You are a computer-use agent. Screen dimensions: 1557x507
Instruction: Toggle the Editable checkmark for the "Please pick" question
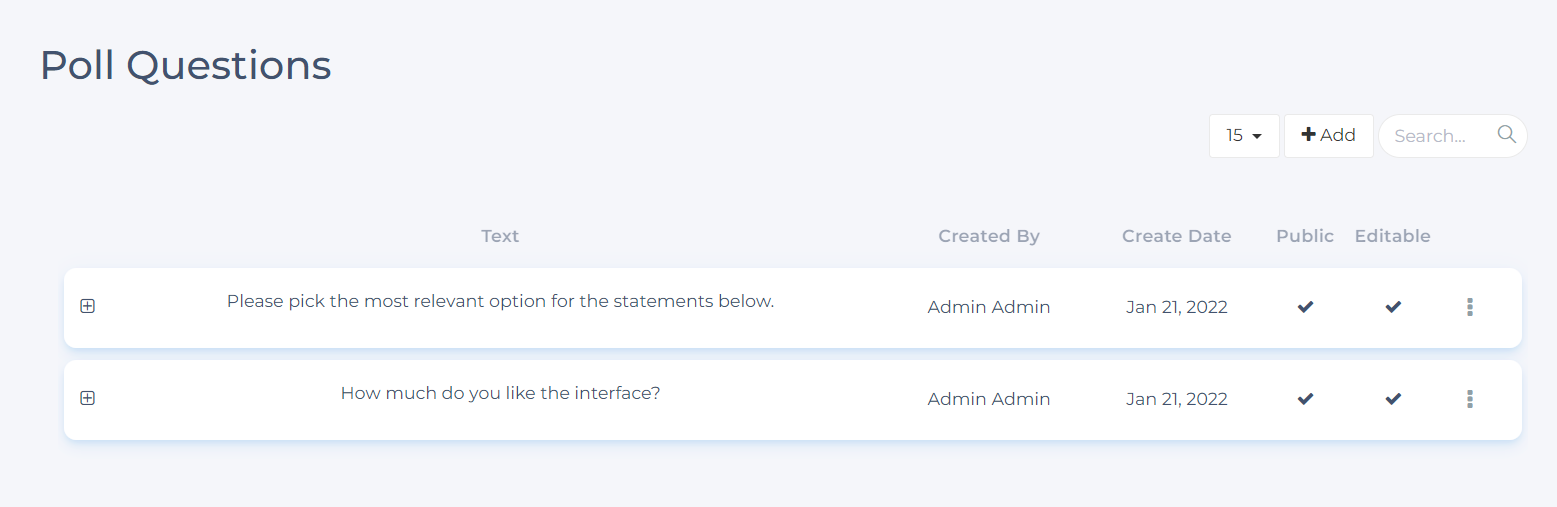[x=1393, y=307]
